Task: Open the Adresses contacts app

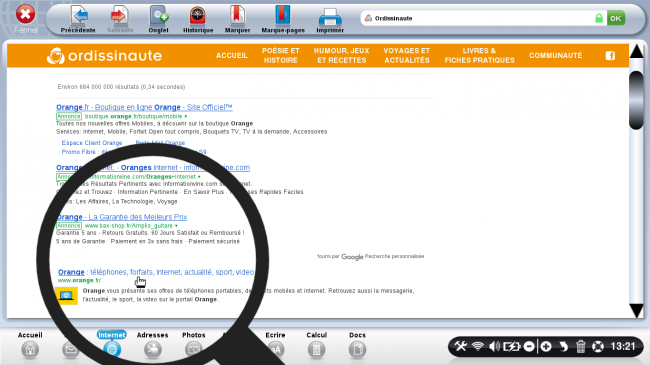Action: click(x=153, y=345)
